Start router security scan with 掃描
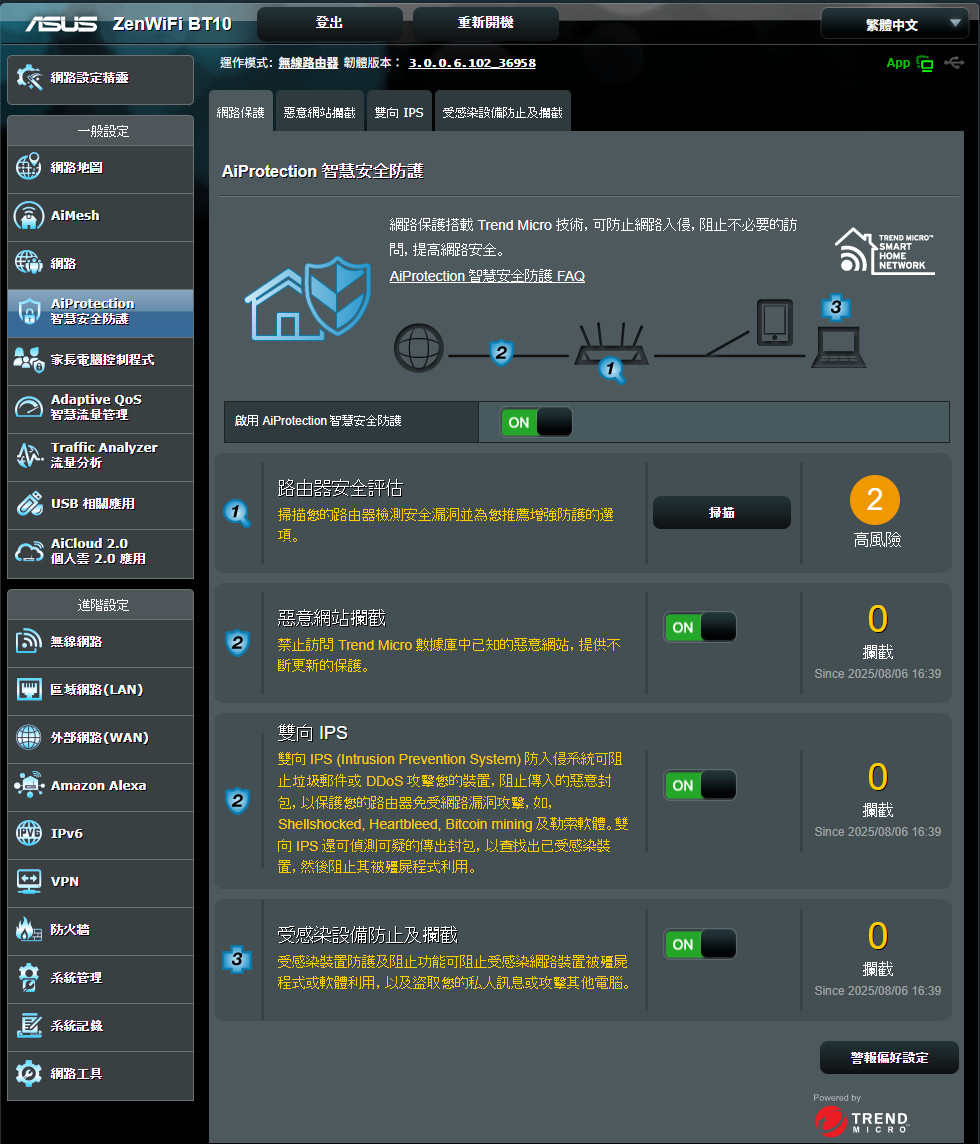Viewport: 980px width, 1144px height. [x=722, y=512]
